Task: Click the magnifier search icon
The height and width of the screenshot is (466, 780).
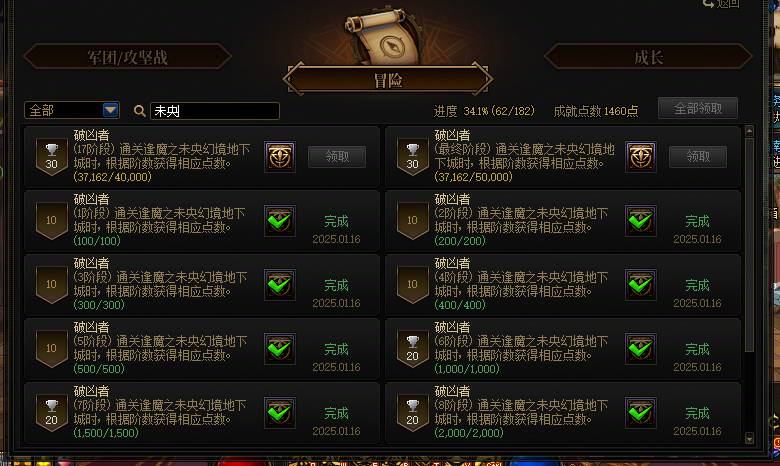Action: click(x=140, y=111)
